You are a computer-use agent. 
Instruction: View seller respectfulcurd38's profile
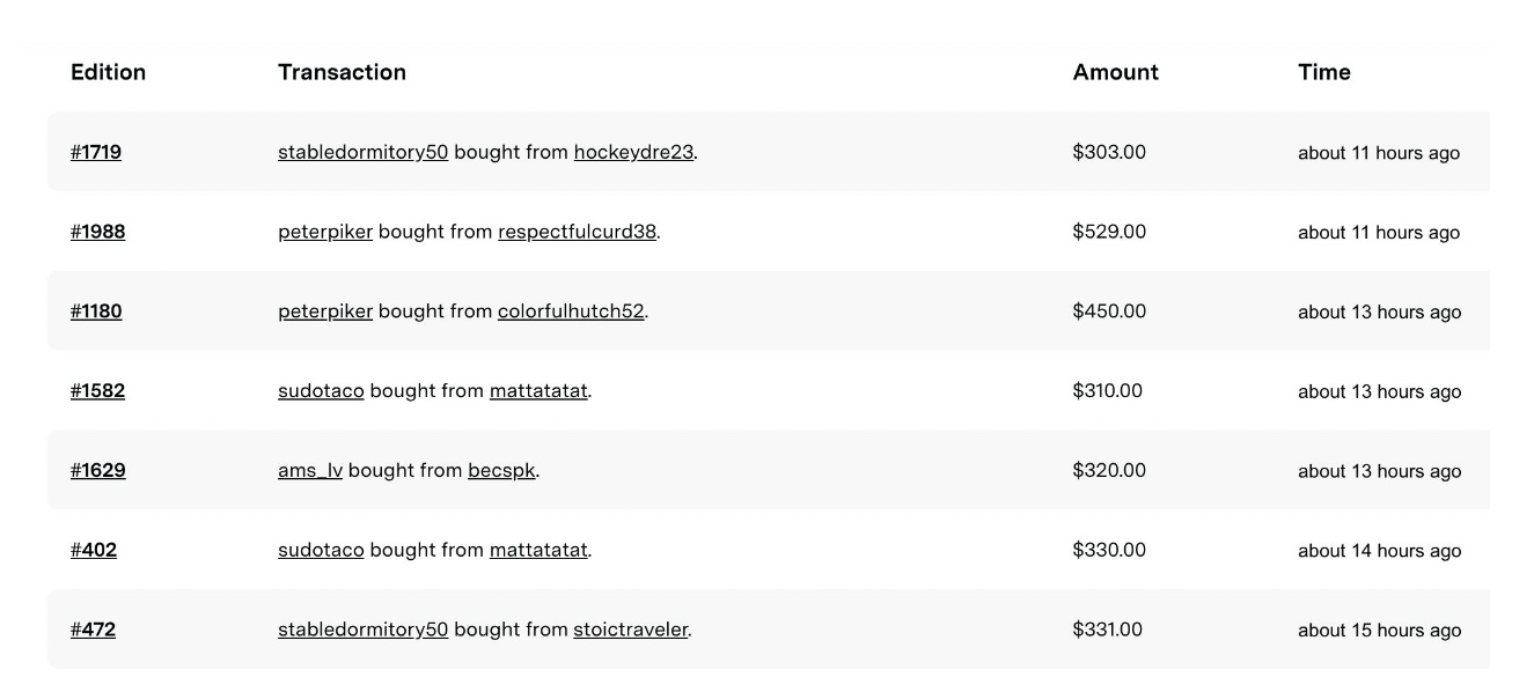coord(578,232)
